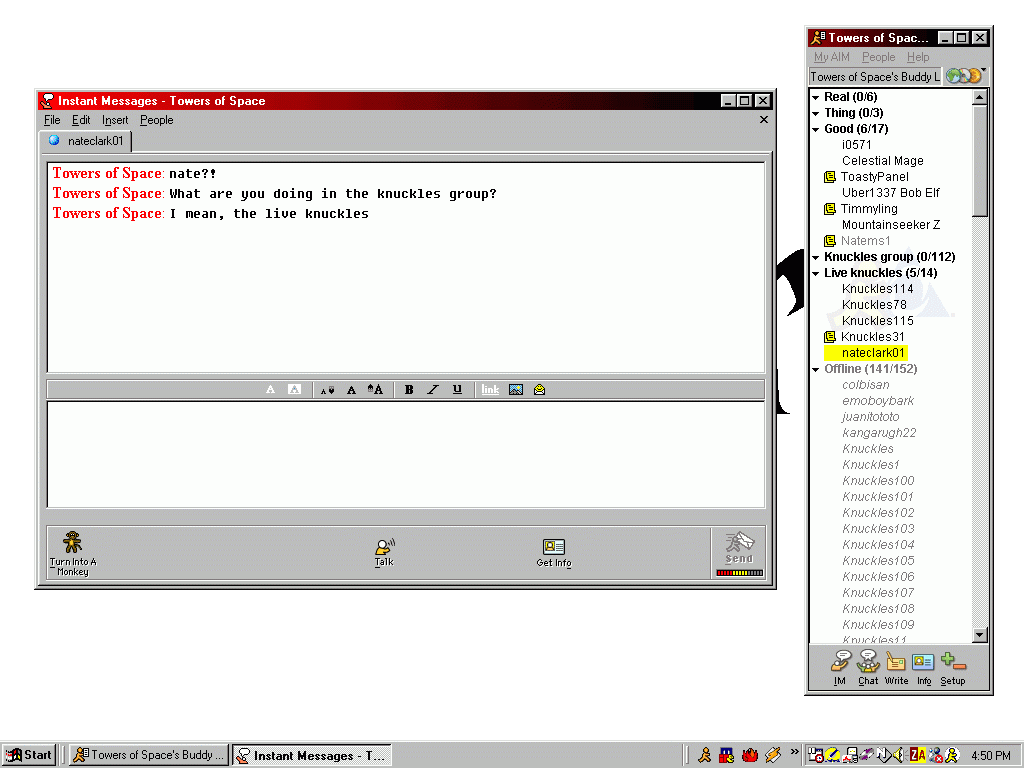Insert a picture using the image icon

516,390
